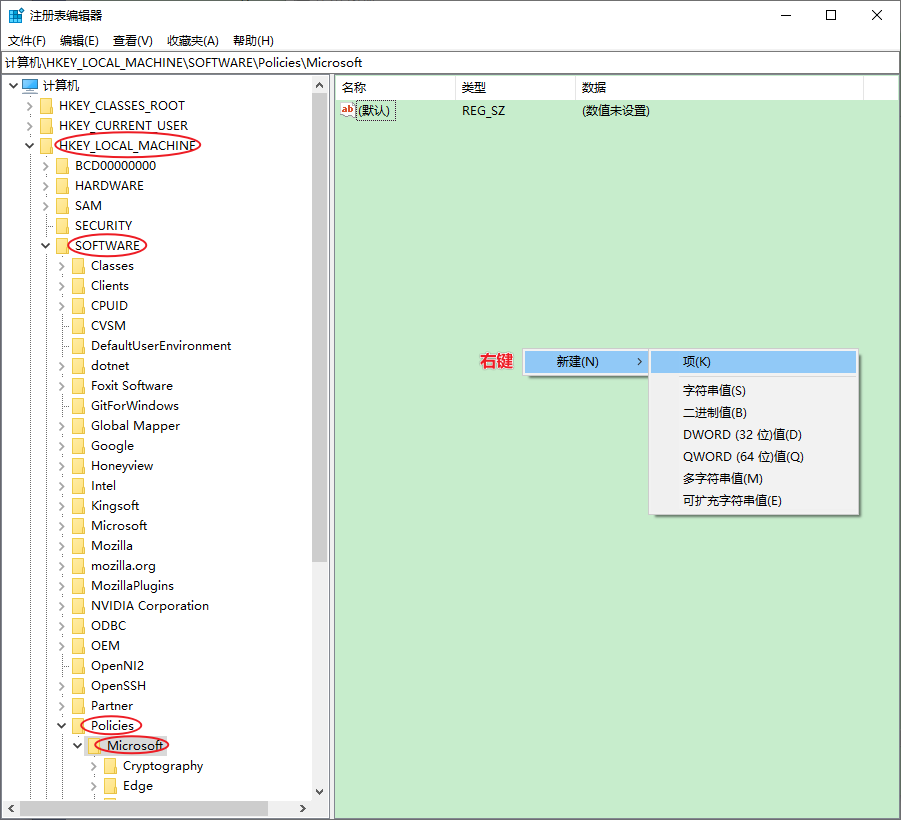The image size is (901, 820).
Task: Click the ODBC folder icon
Action: click(x=79, y=626)
